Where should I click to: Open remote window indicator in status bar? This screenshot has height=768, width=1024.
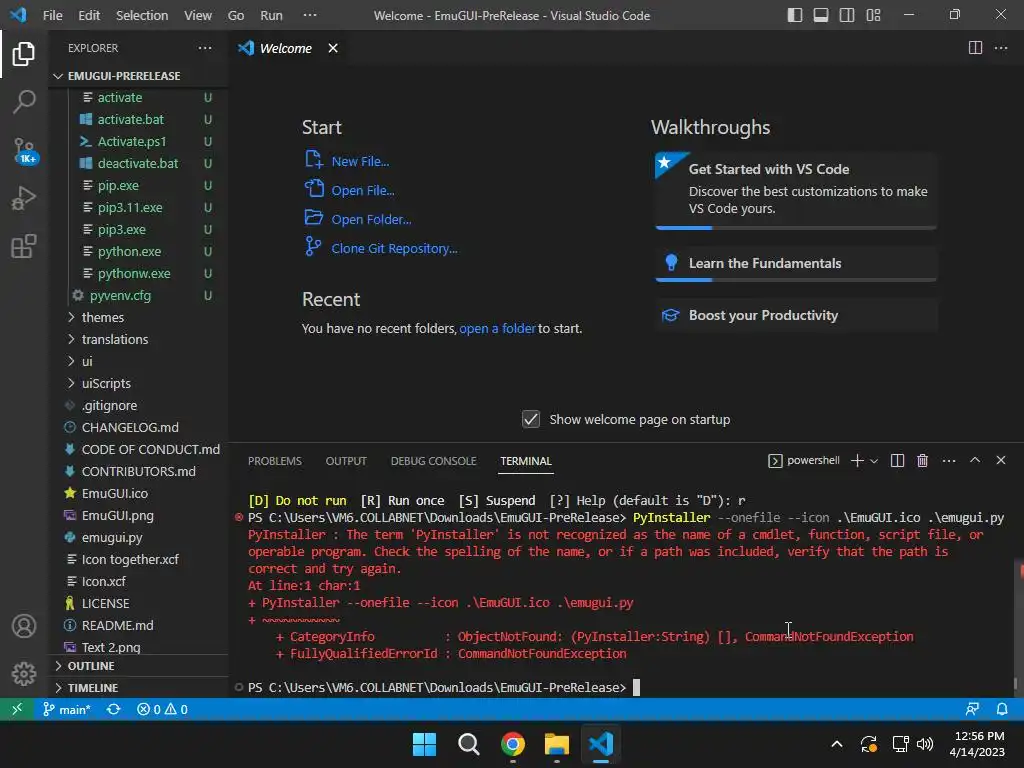pyautogui.click(x=17, y=709)
